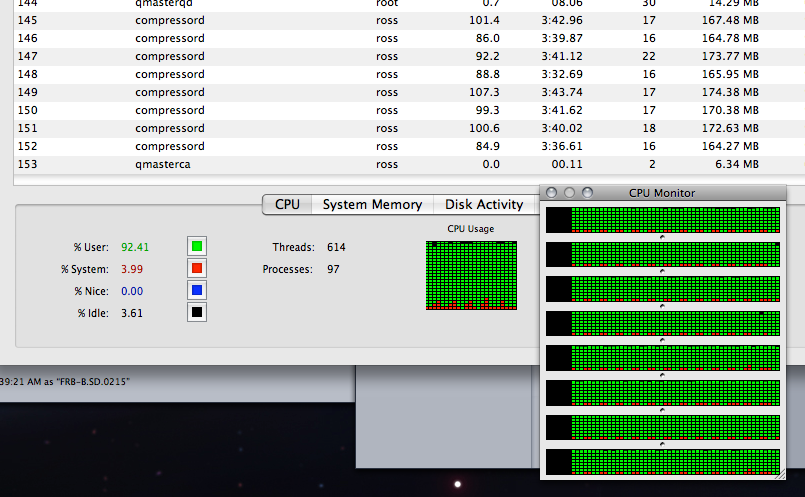Click the 173.77 MB memory cell
805x497 pixels.
(x=730, y=56)
